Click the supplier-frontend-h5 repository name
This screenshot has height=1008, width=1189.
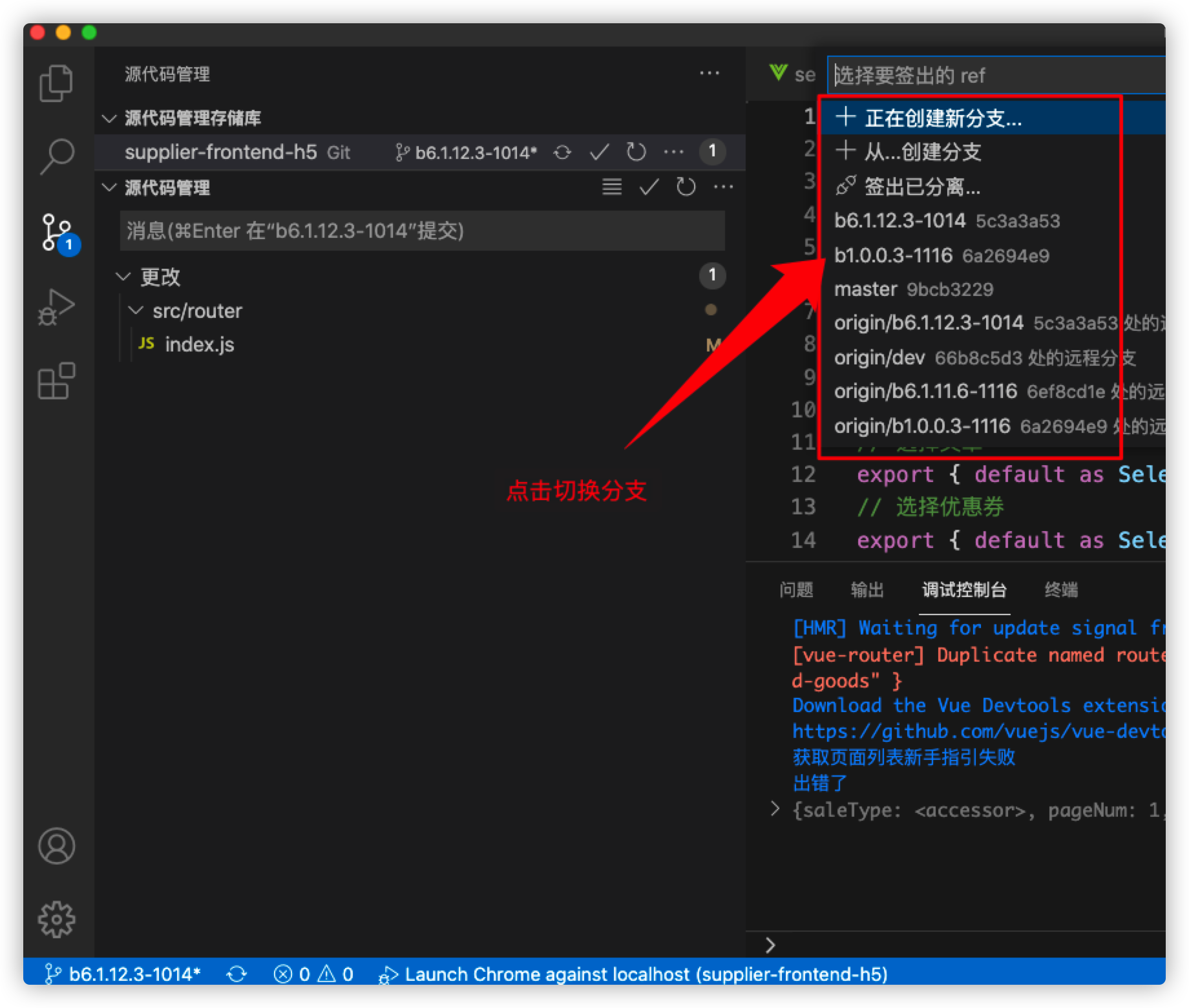tap(220, 152)
